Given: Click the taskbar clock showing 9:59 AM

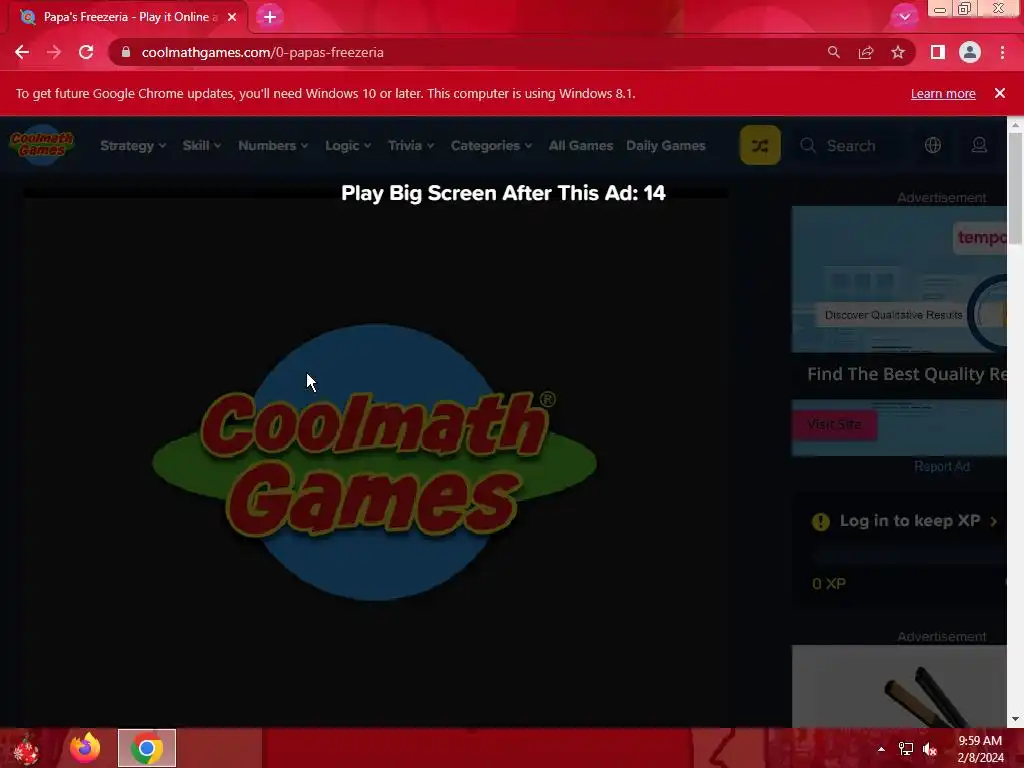Looking at the screenshot, I should click(980, 748).
